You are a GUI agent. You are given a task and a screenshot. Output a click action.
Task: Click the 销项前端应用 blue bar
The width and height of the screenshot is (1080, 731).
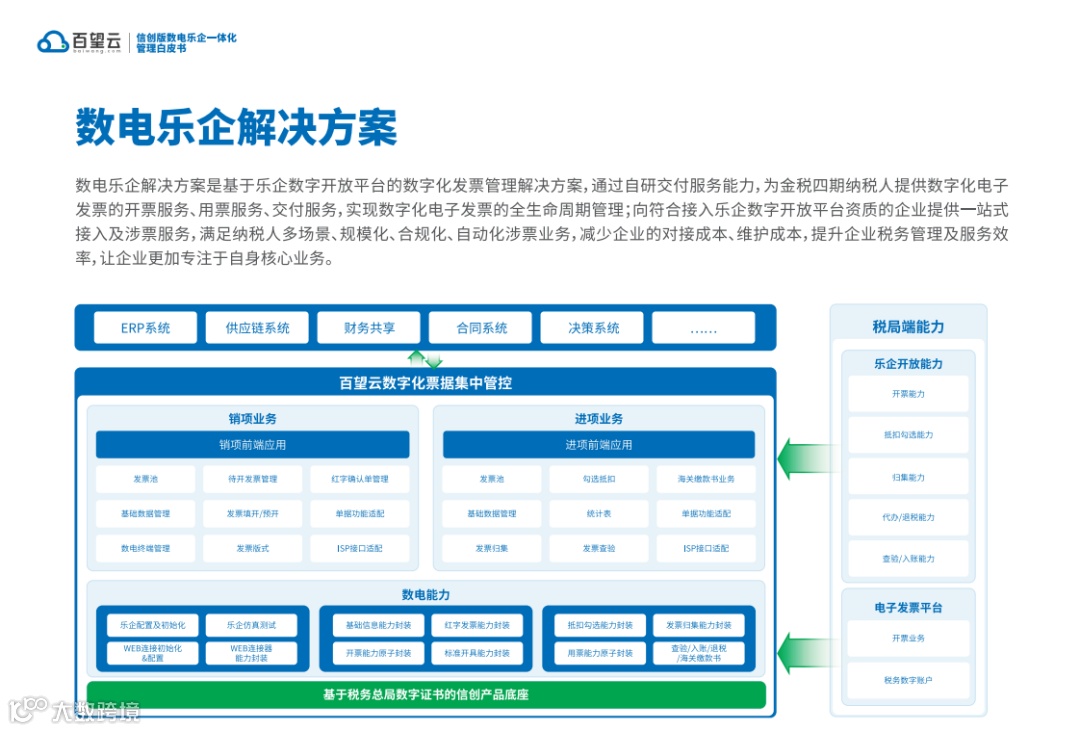[253, 445]
